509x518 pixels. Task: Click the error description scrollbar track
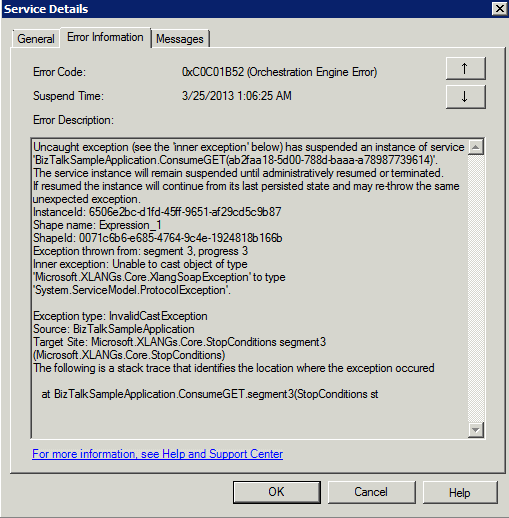coord(476,289)
